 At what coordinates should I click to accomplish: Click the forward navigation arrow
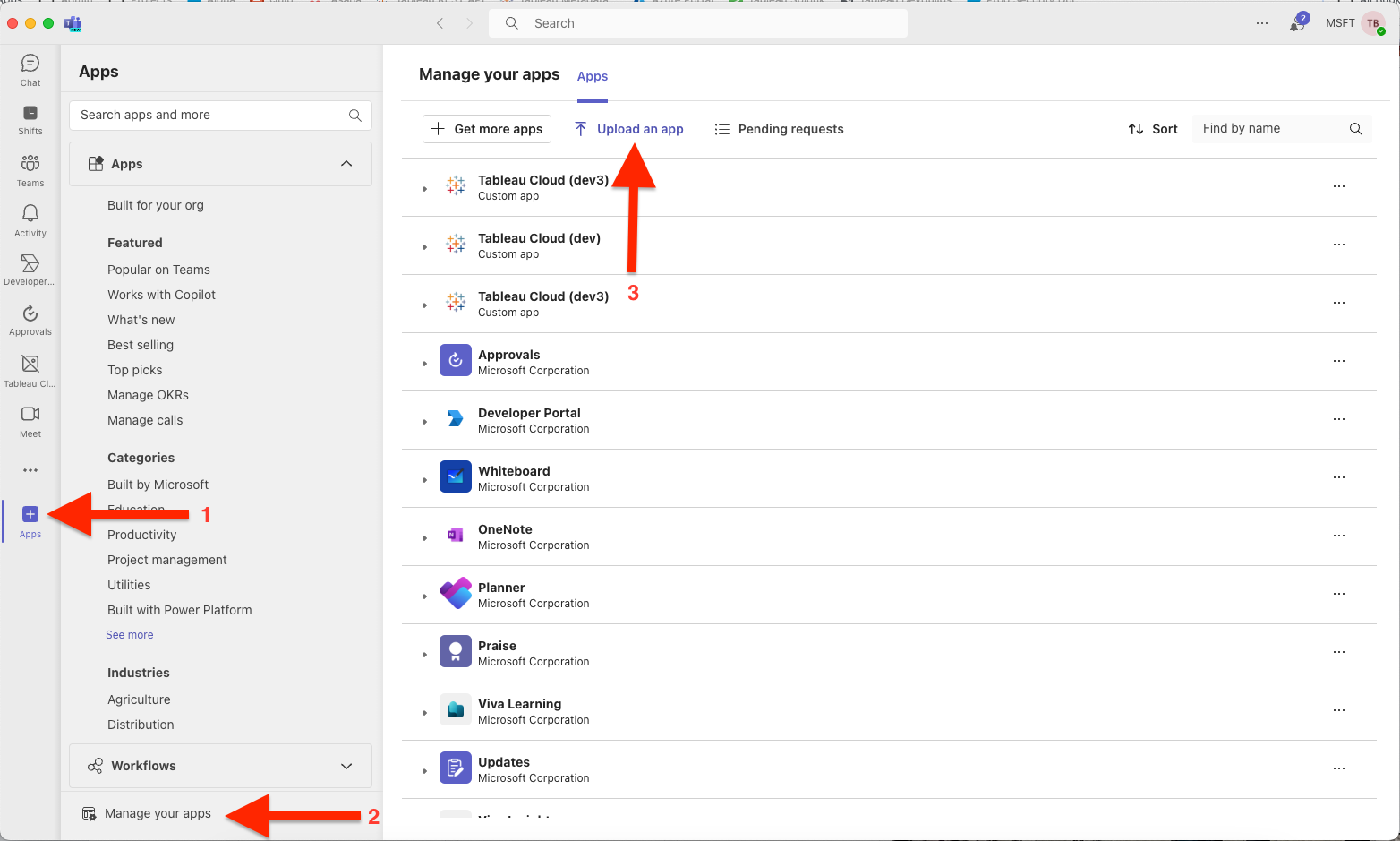tap(469, 23)
